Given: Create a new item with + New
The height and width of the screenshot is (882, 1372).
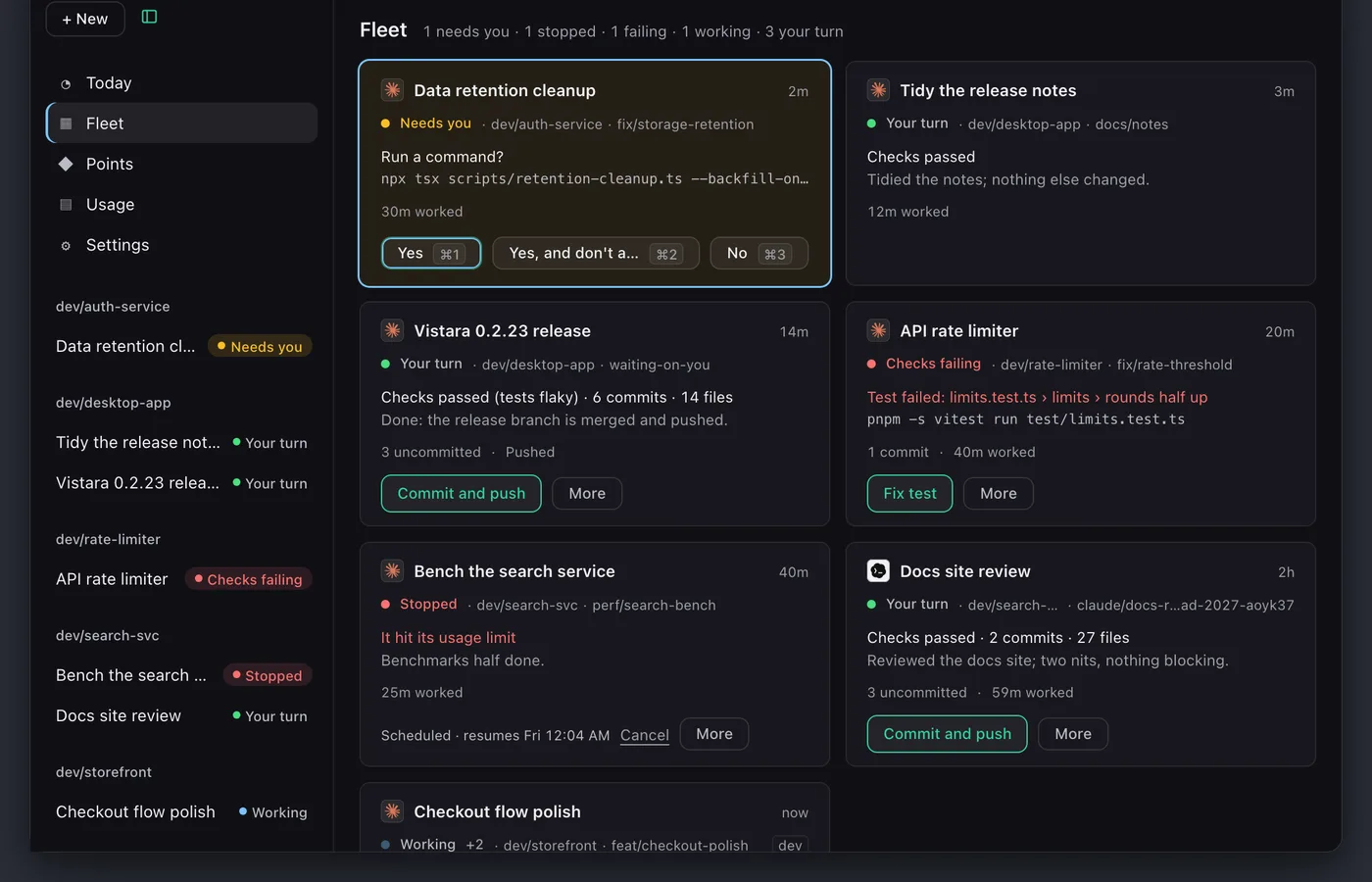Looking at the screenshot, I should tap(85, 19).
